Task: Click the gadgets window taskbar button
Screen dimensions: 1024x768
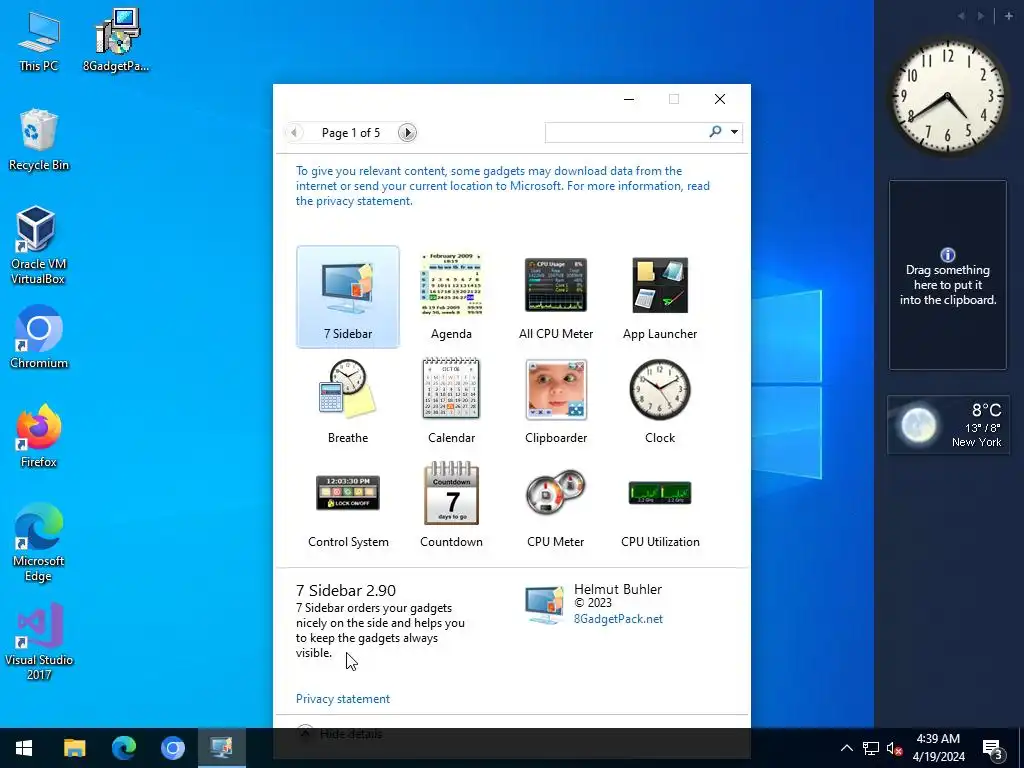Action: coord(221,748)
